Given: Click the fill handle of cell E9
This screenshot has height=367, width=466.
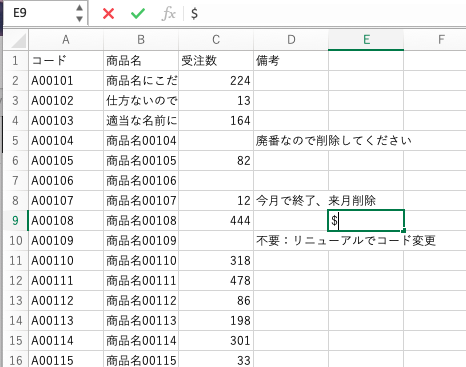Looking at the screenshot, I should [404, 230].
